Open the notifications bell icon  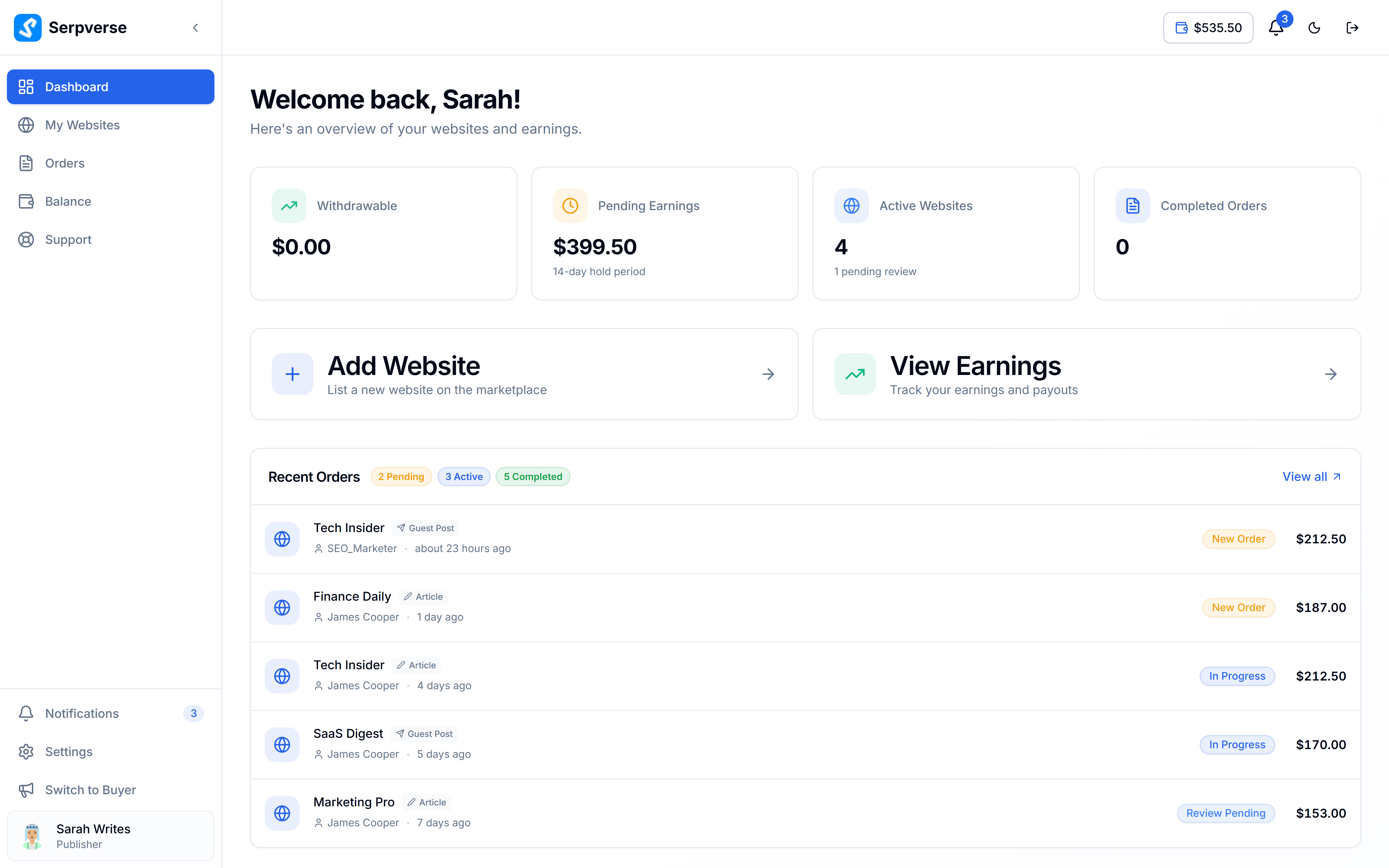pos(1275,27)
